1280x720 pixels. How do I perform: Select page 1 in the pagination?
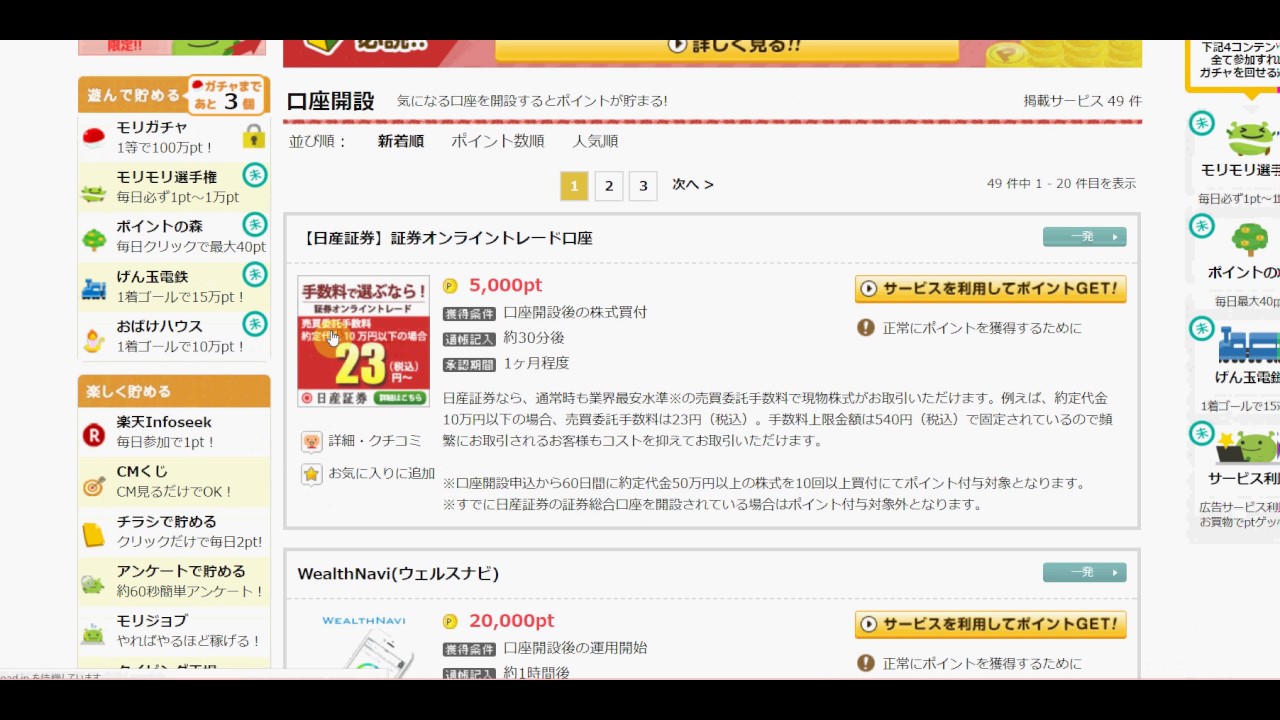point(574,186)
